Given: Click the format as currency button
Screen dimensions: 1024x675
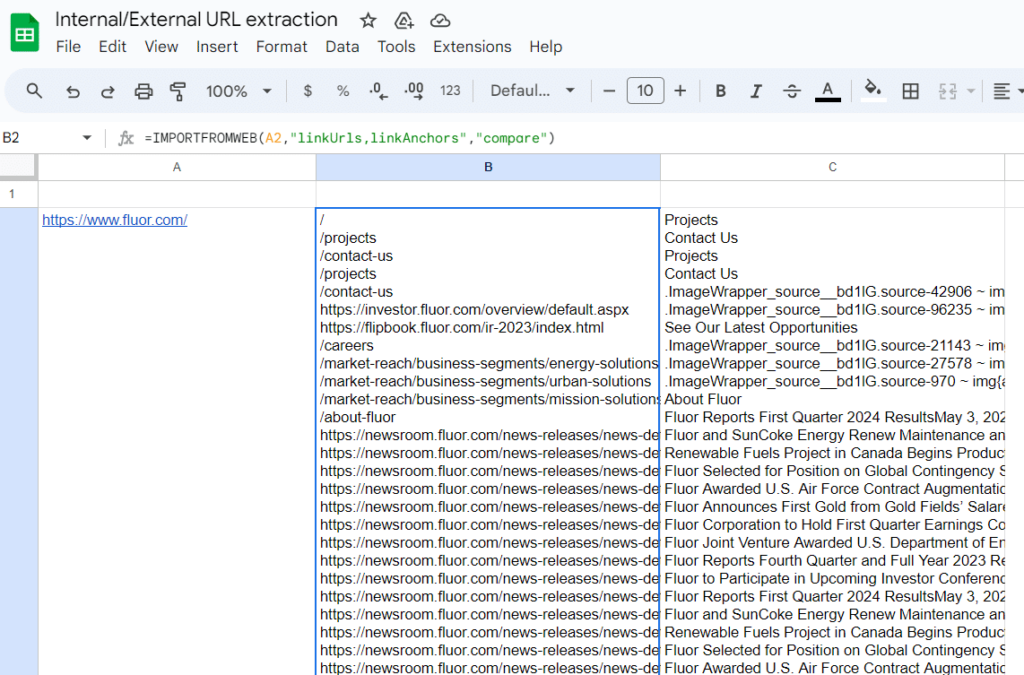Looking at the screenshot, I should click(307, 91).
